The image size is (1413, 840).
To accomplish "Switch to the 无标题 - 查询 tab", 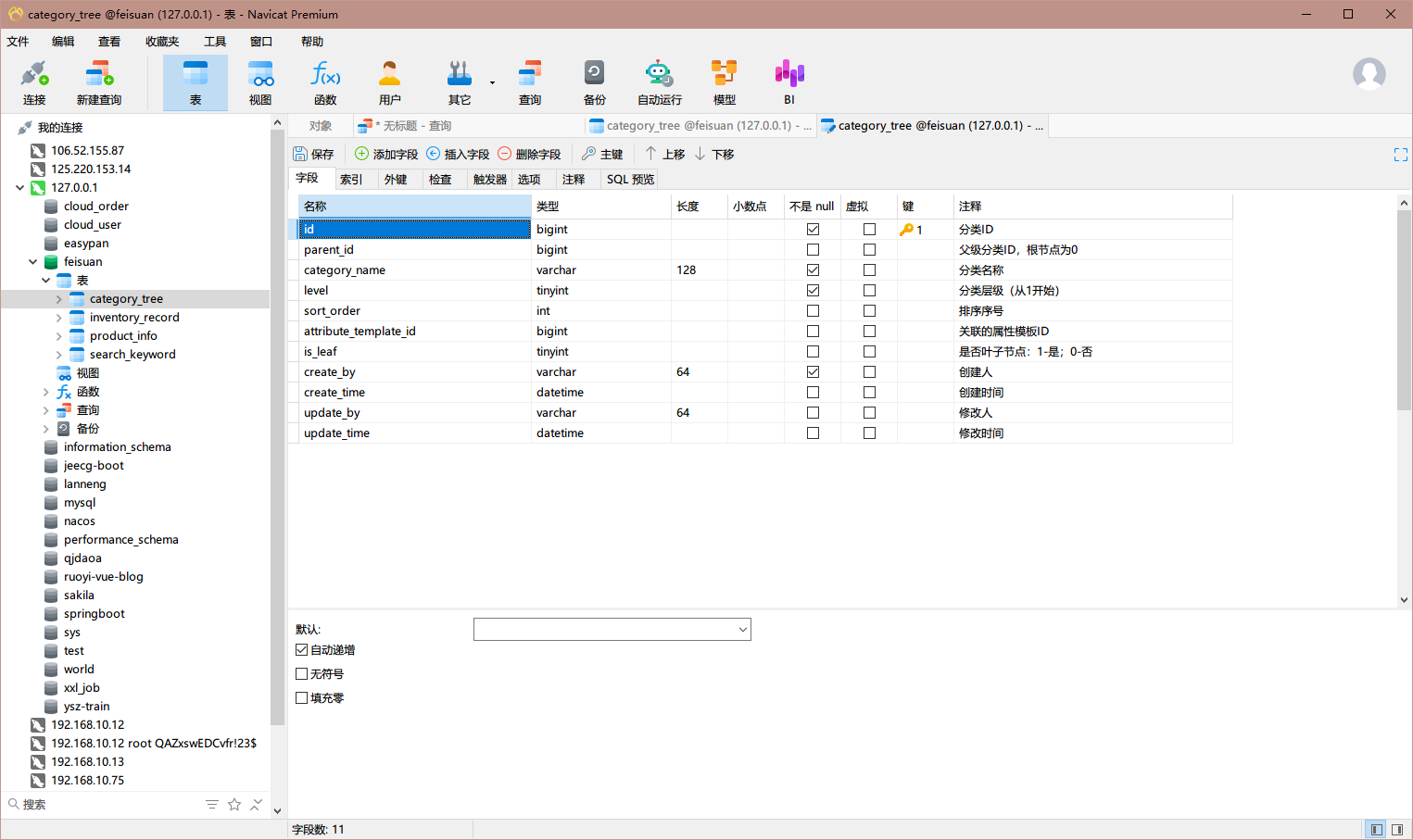I will [469, 126].
